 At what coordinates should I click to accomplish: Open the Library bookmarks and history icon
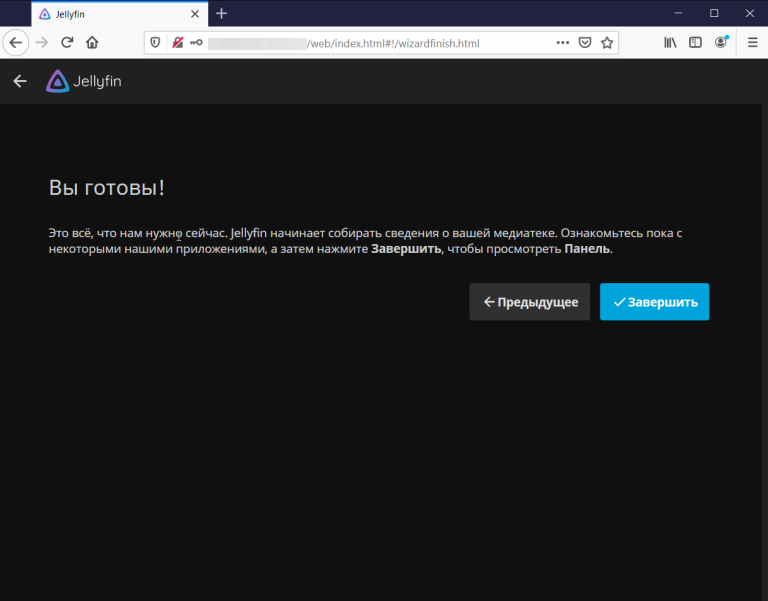(x=671, y=43)
